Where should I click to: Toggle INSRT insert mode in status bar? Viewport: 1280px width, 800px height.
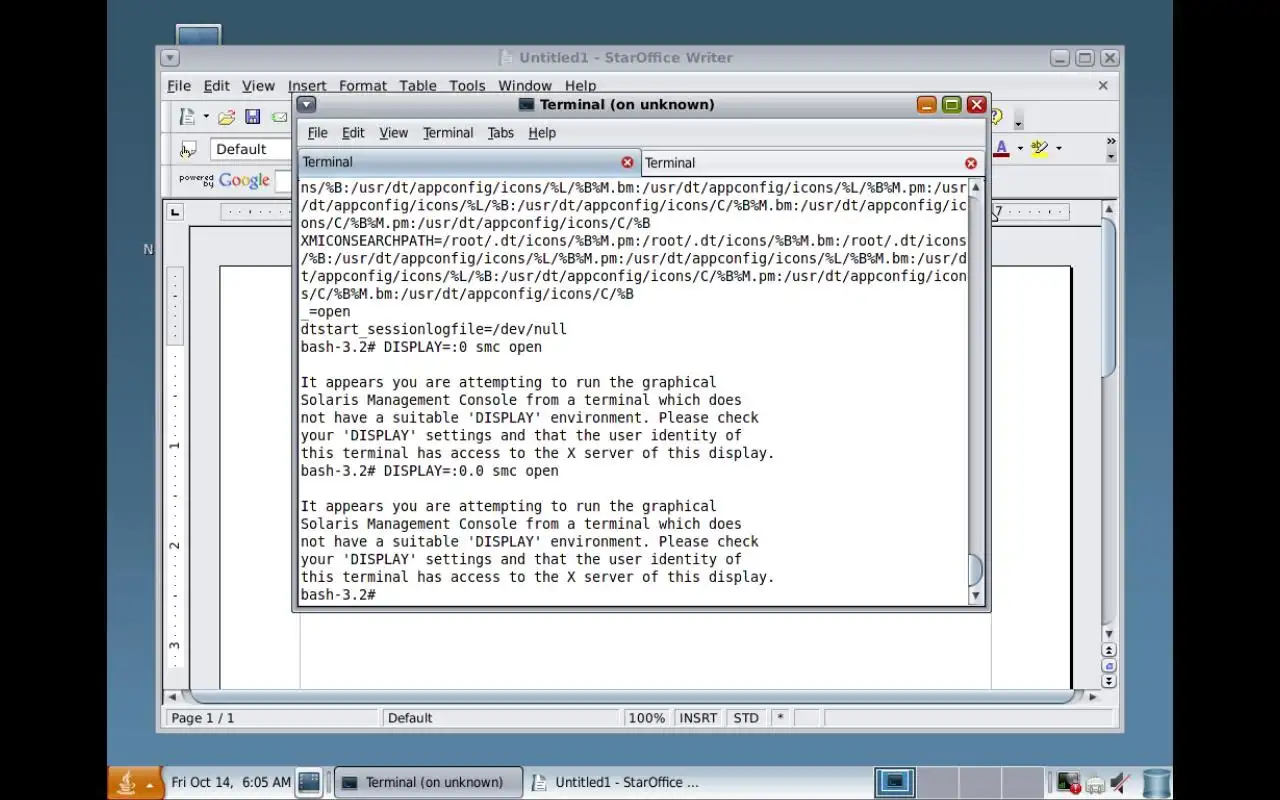698,718
